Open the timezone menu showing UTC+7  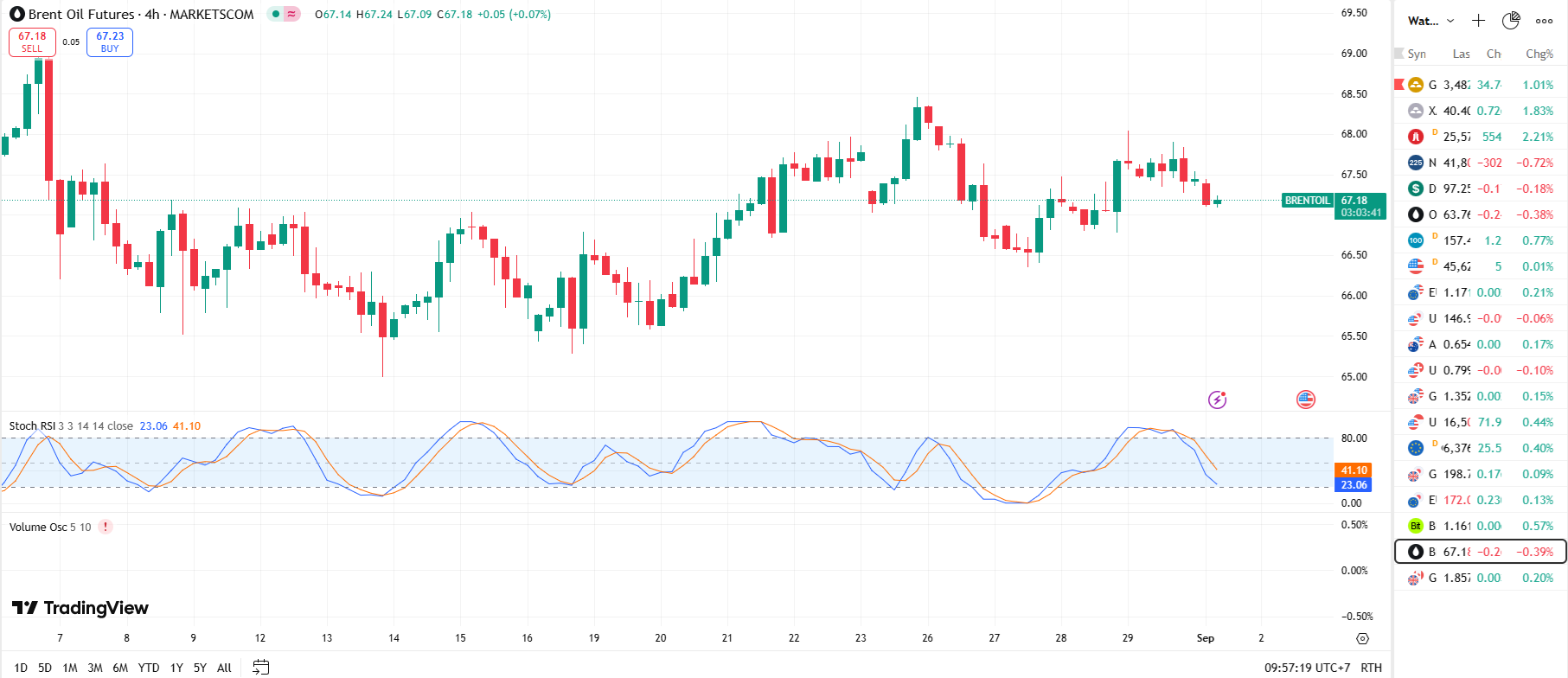(x=1307, y=668)
